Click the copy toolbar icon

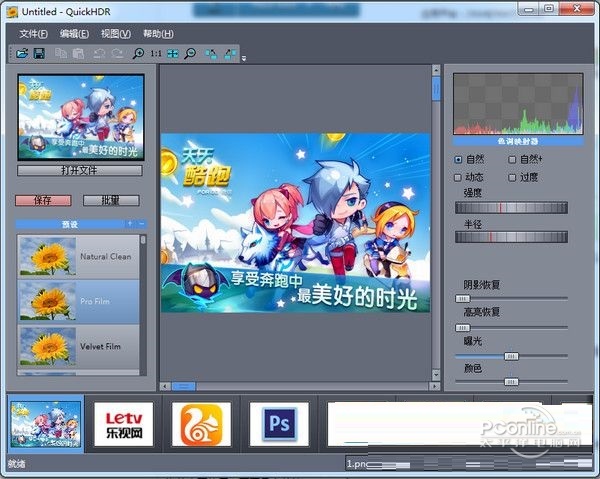[60, 54]
